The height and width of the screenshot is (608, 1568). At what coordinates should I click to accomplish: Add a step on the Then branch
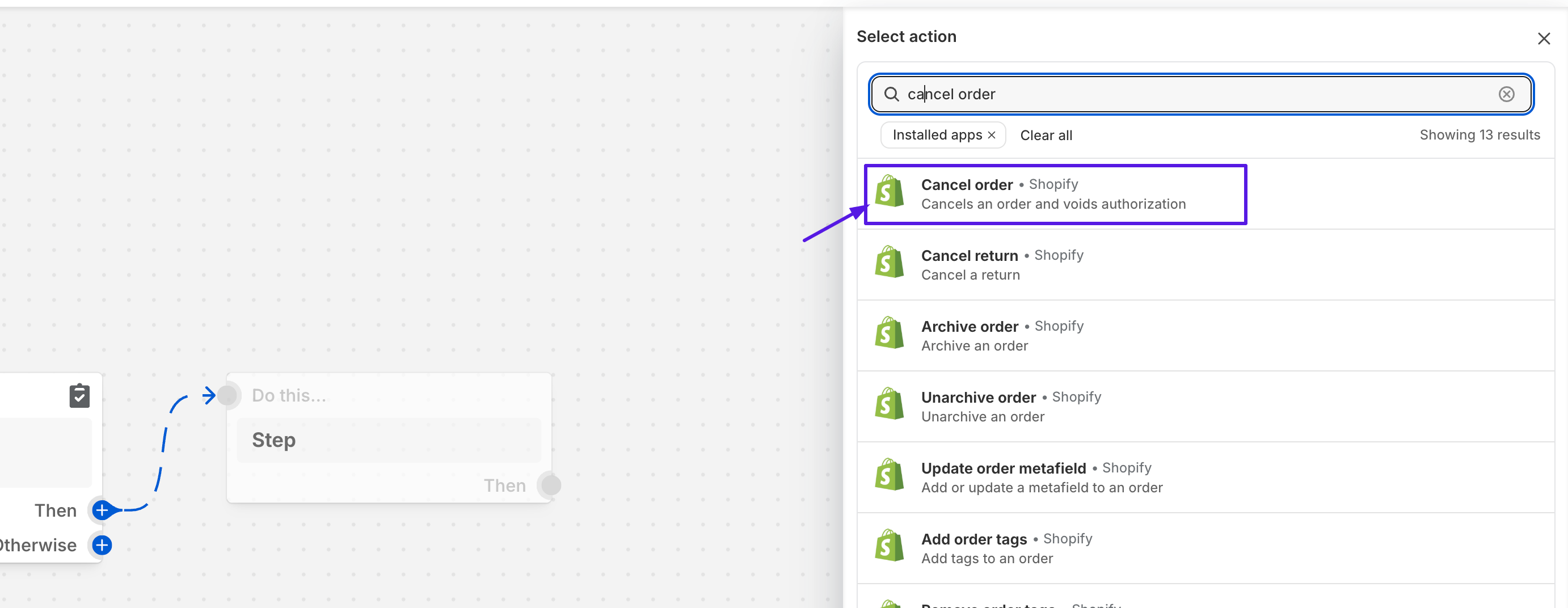point(102,510)
